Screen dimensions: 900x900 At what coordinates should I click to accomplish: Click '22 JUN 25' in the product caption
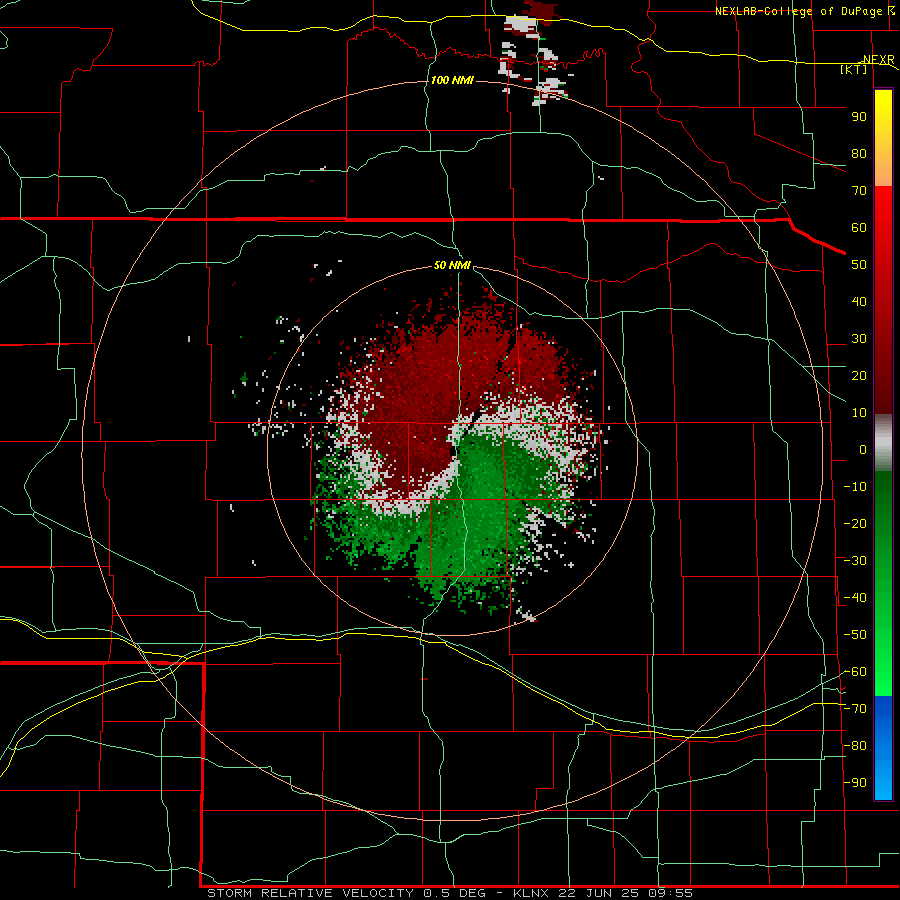(x=599, y=893)
